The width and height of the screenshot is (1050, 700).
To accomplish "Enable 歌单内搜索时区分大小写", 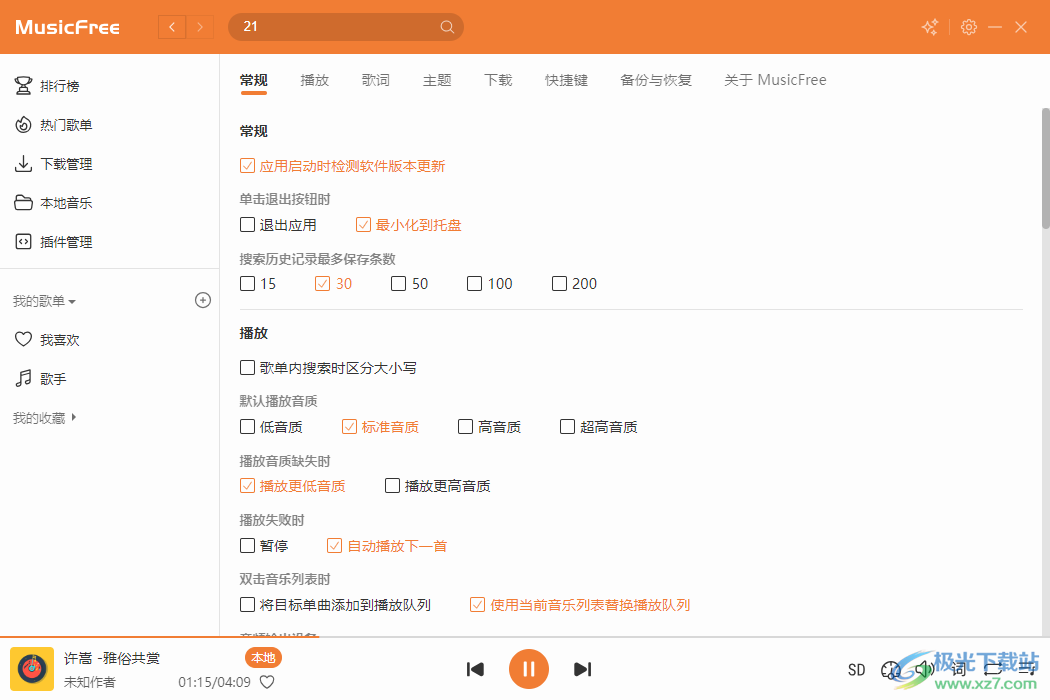I will pos(328,368).
